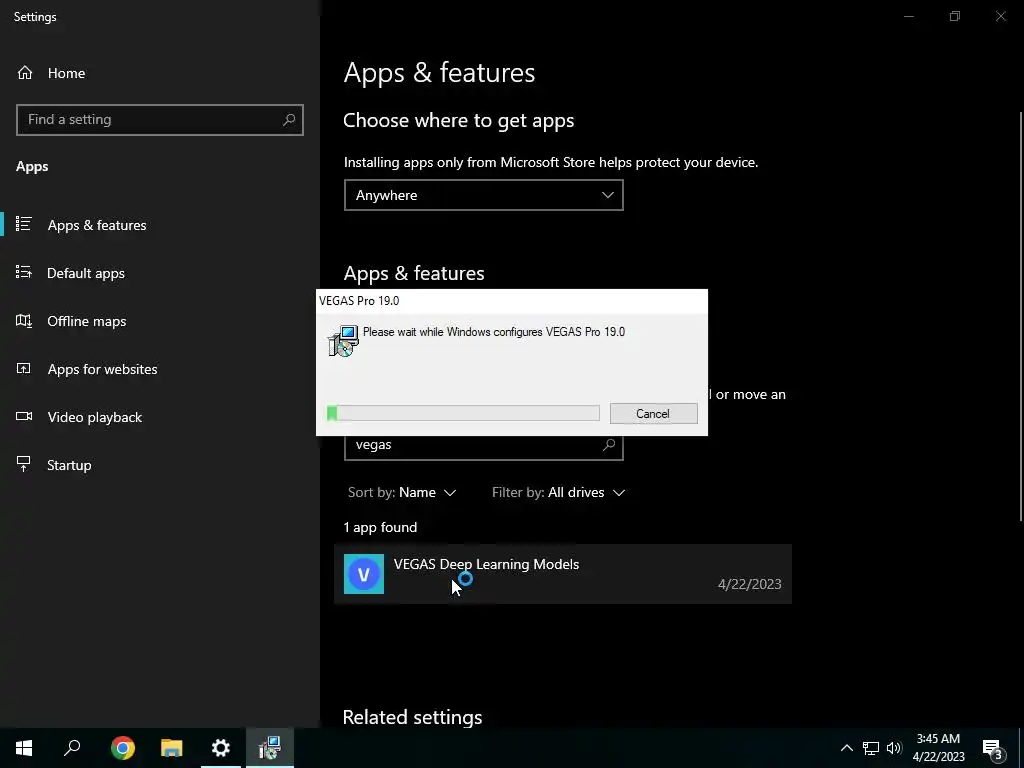1024x768 pixels.
Task: Open Sort by Name dropdown
Action: [402, 492]
